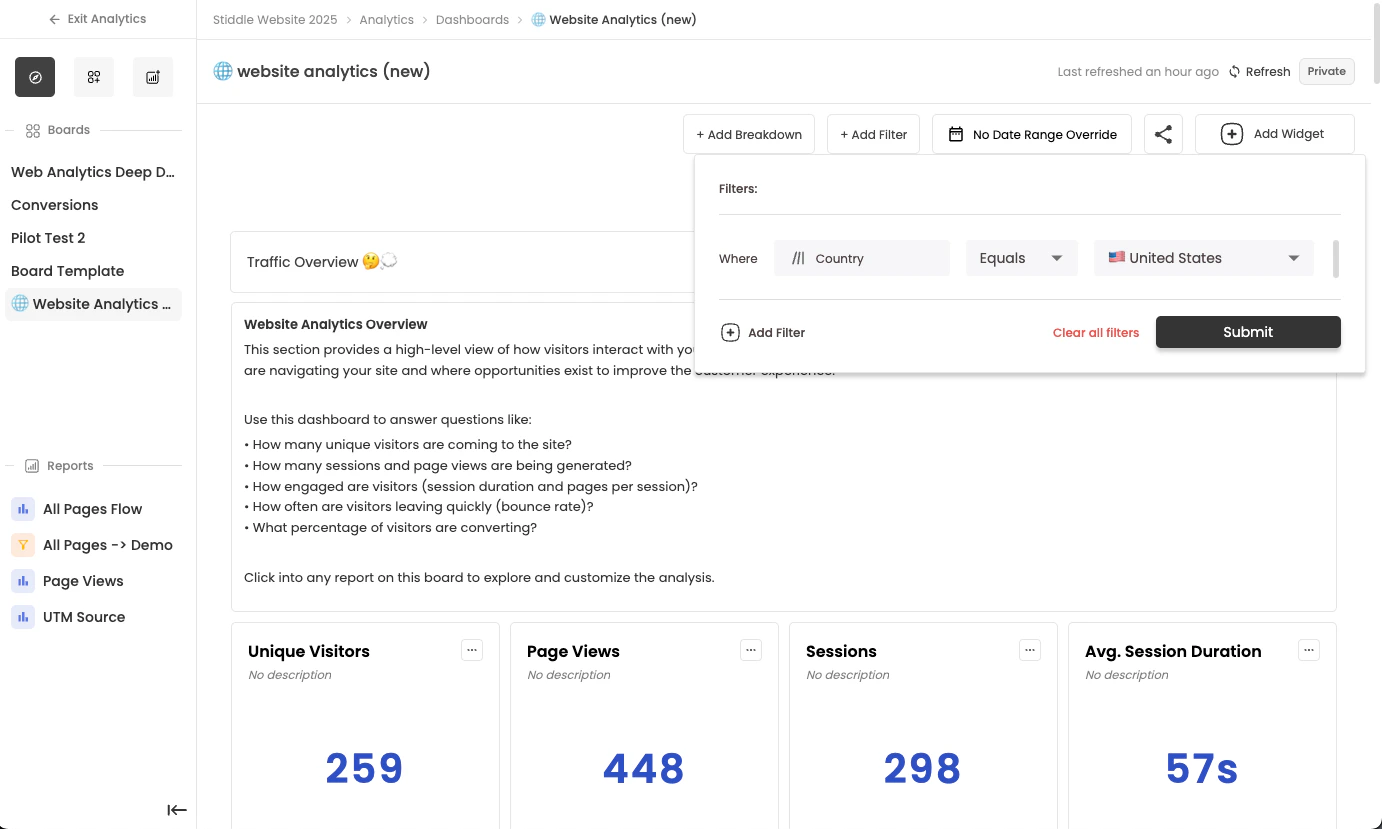The width and height of the screenshot is (1382, 829).
Task: Open the UTM Source report
Action: click(84, 617)
